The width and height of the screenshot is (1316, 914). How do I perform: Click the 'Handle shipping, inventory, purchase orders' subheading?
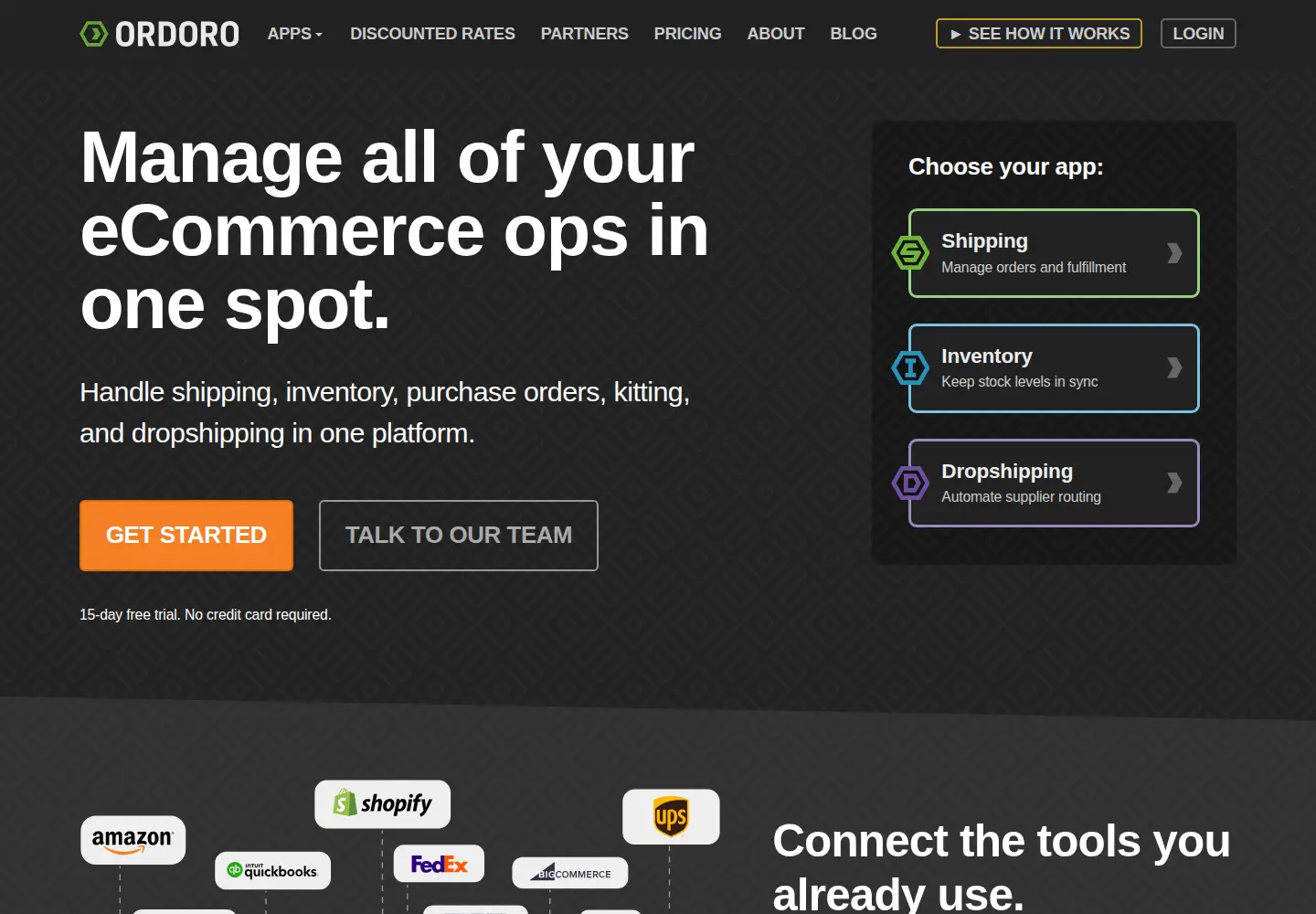(x=385, y=412)
